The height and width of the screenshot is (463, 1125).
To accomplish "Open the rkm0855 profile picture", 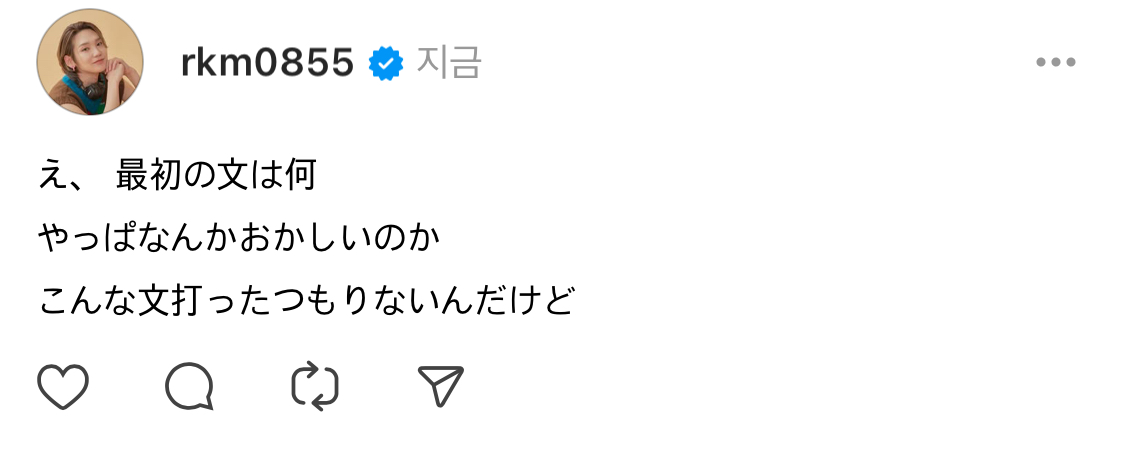I will click(90, 62).
